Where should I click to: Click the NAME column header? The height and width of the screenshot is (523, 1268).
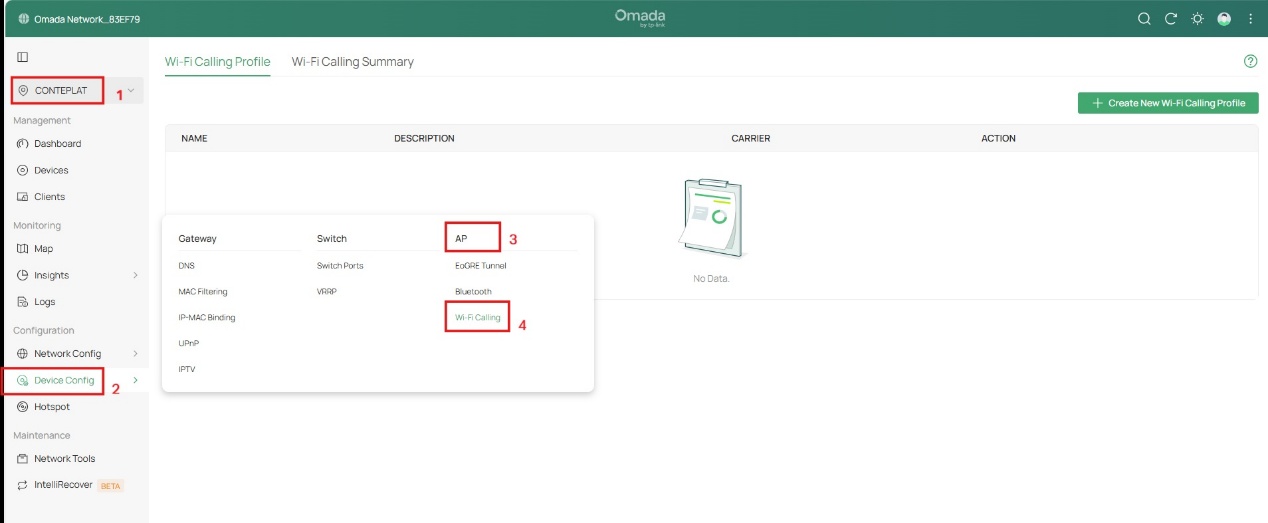coord(194,139)
